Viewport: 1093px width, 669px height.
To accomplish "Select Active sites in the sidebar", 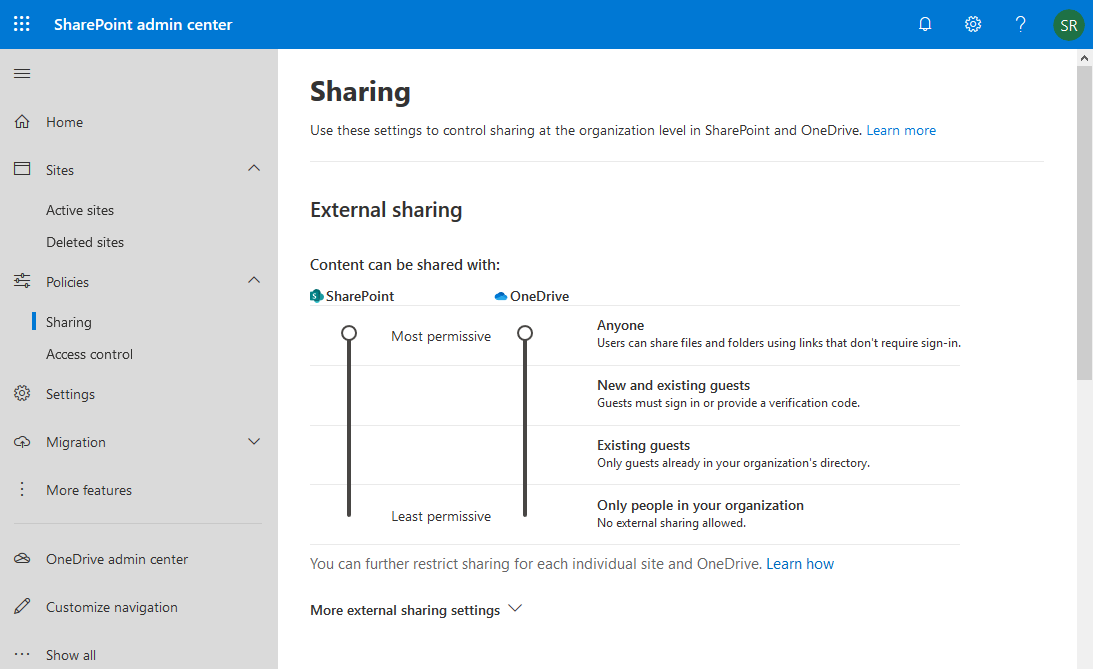I will [x=79, y=209].
